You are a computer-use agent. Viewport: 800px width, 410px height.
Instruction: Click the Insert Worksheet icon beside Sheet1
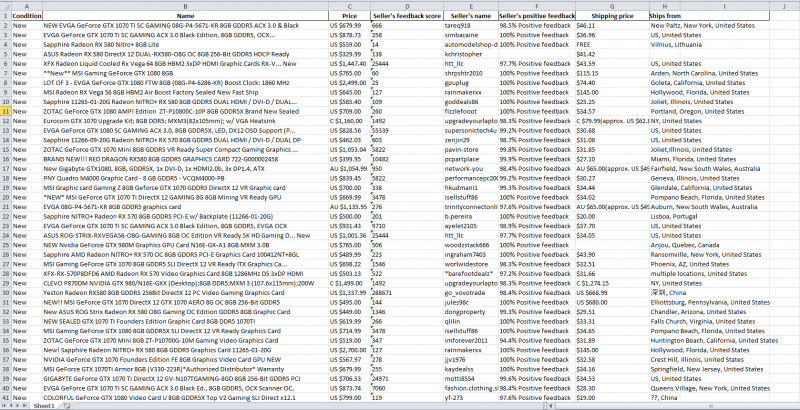click(x=67, y=406)
